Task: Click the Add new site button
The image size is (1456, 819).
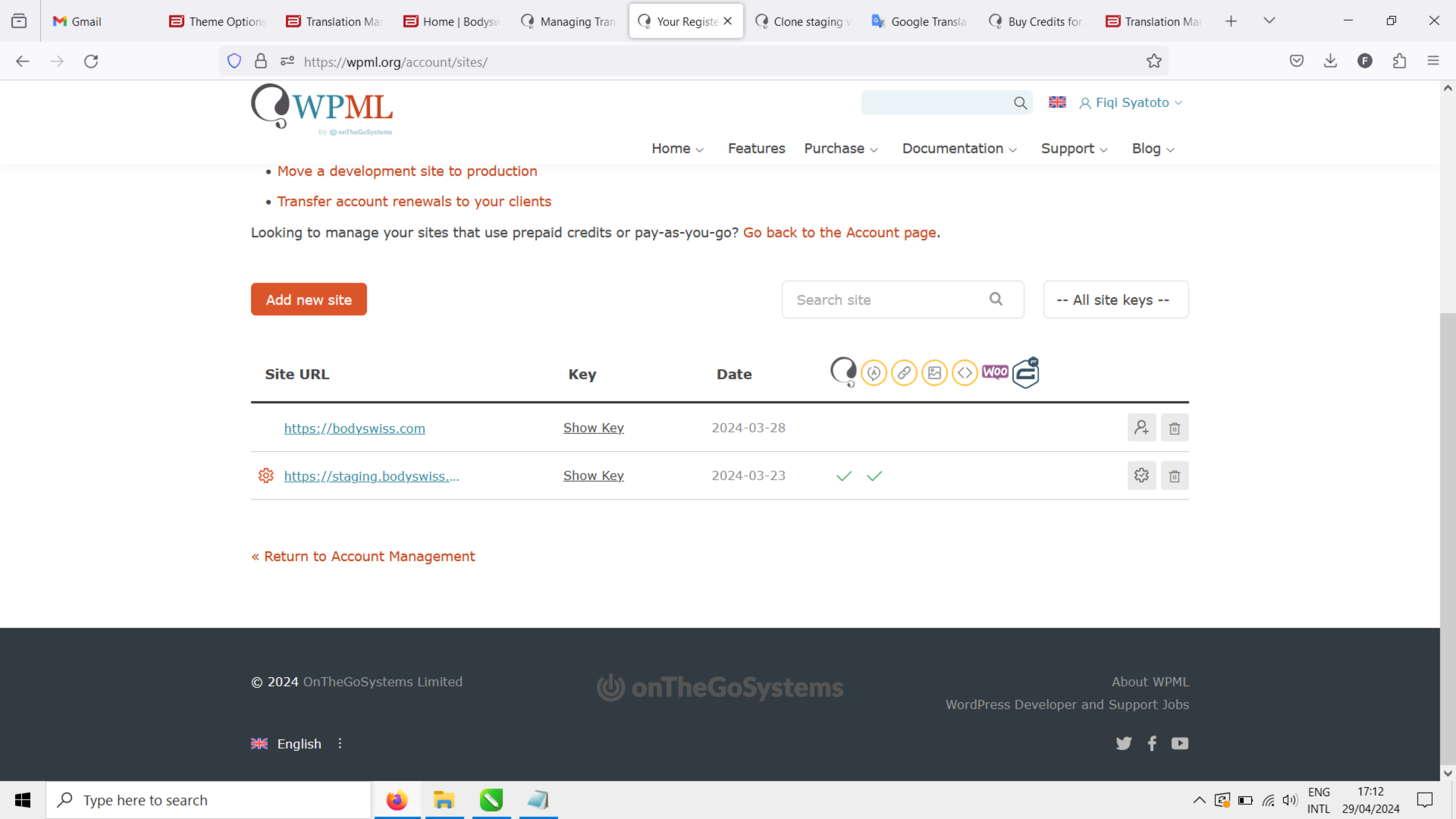Action: point(309,299)
